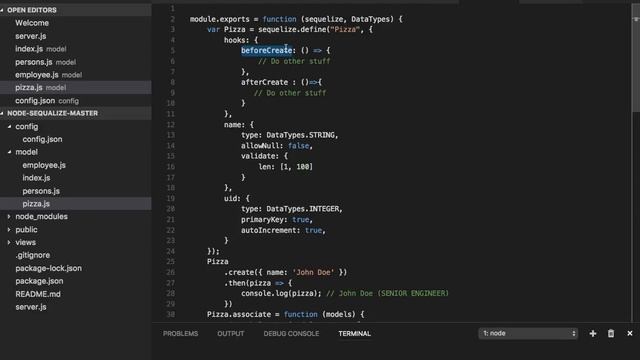Open employee.js model in open editors
This screenshot has width=640, height=360.
(49, 75)
